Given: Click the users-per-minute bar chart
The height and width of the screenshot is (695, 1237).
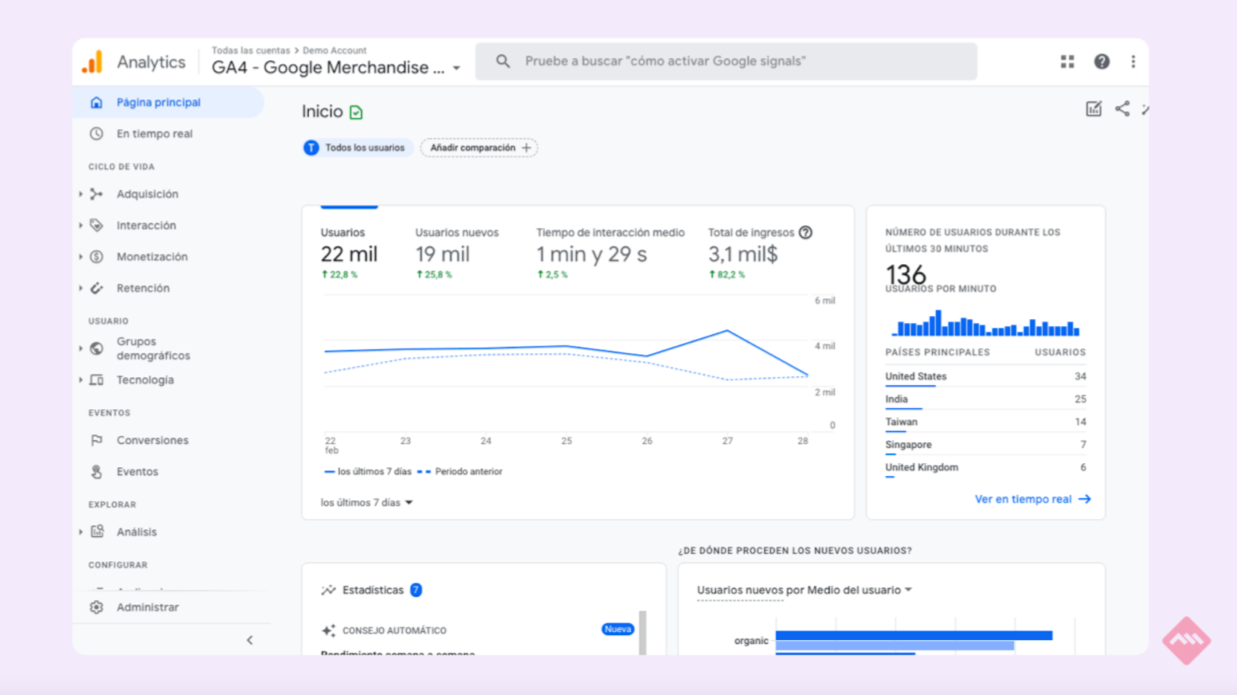Looking at the screenshot, I should tap(985, 323).
